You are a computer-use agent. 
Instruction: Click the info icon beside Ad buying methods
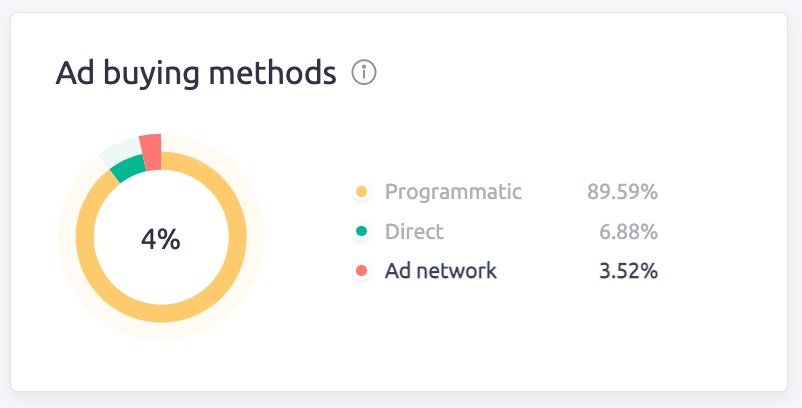(x=364, y=73)
